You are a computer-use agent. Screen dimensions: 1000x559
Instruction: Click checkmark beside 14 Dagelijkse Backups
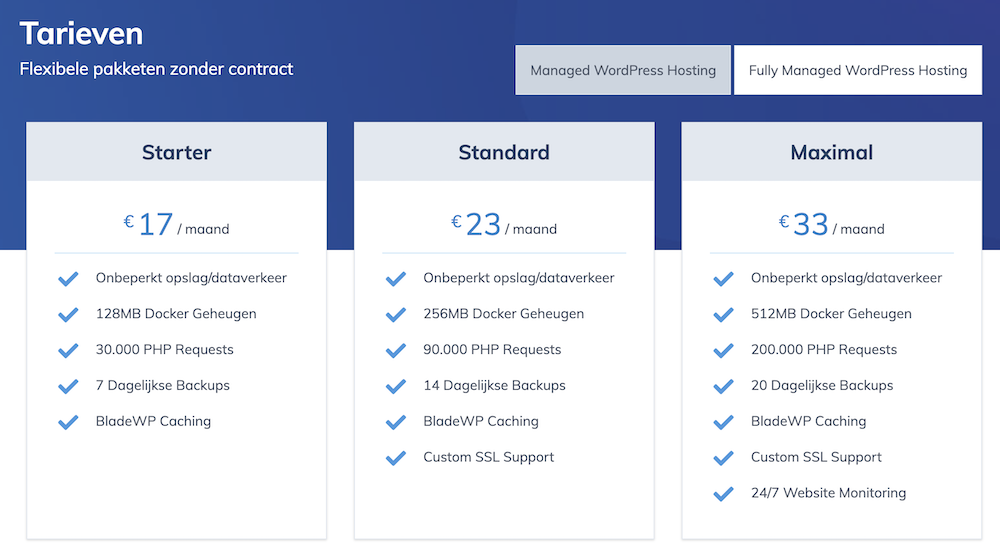pos(396,386)
